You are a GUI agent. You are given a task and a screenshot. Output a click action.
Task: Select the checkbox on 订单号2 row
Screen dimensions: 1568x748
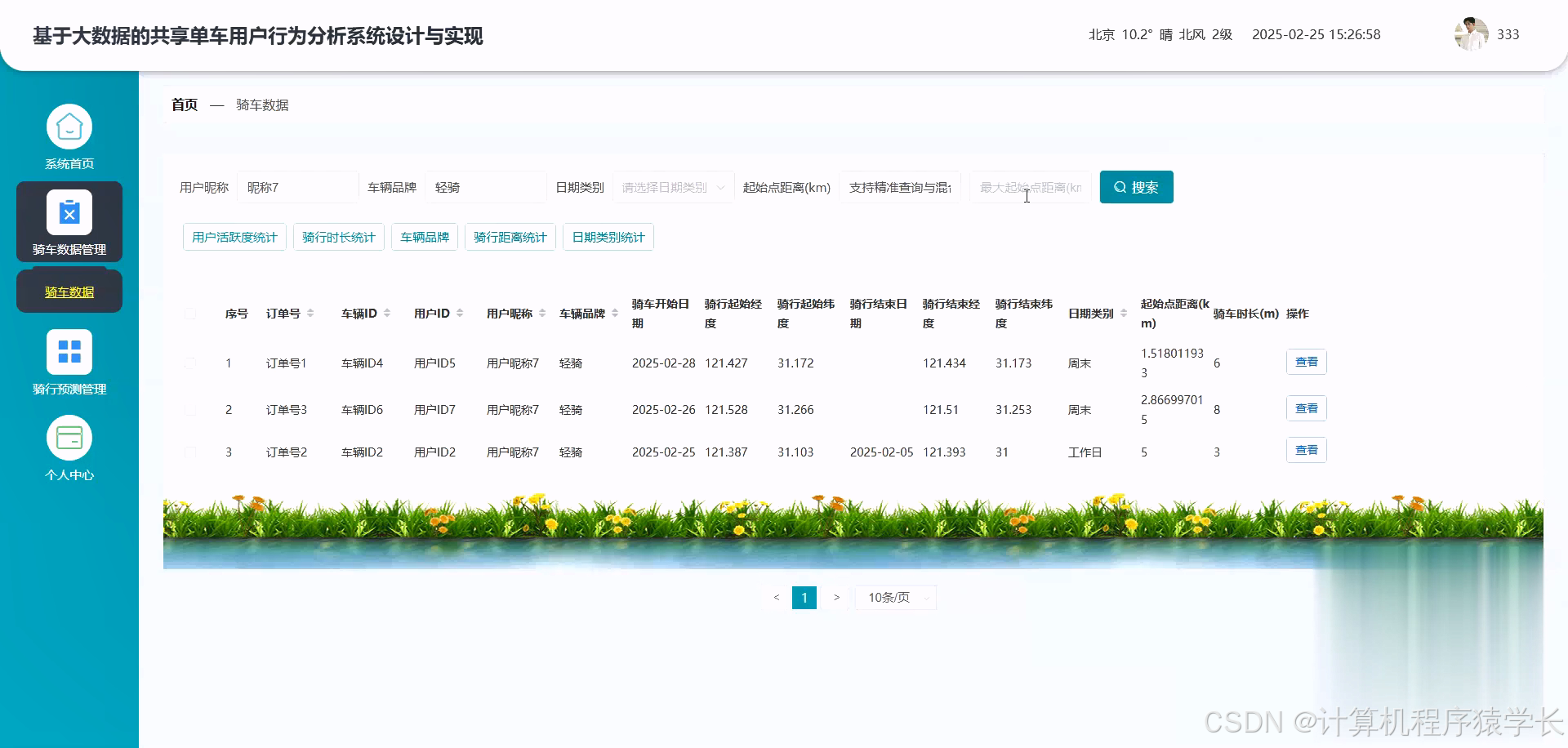pos(190,452)
